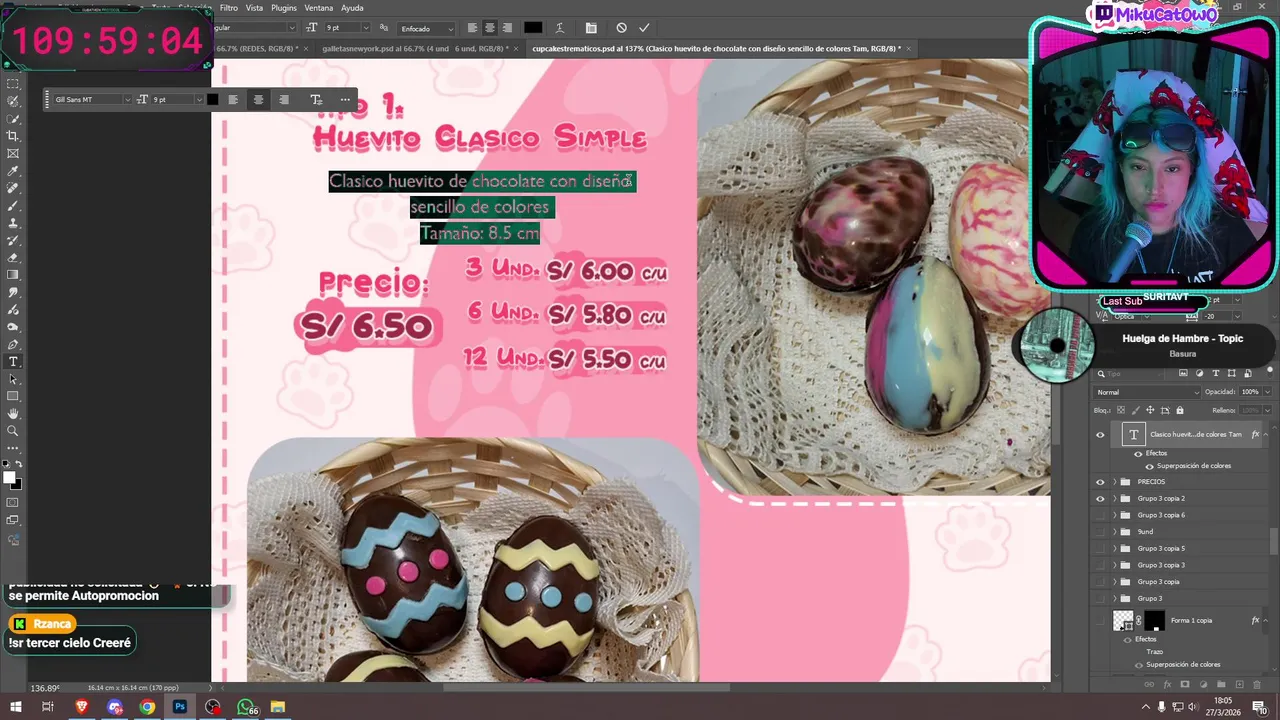Open the Opacidad percentage dropdown
Viewport: 1280px width, 720px height.
point(1266,392)
